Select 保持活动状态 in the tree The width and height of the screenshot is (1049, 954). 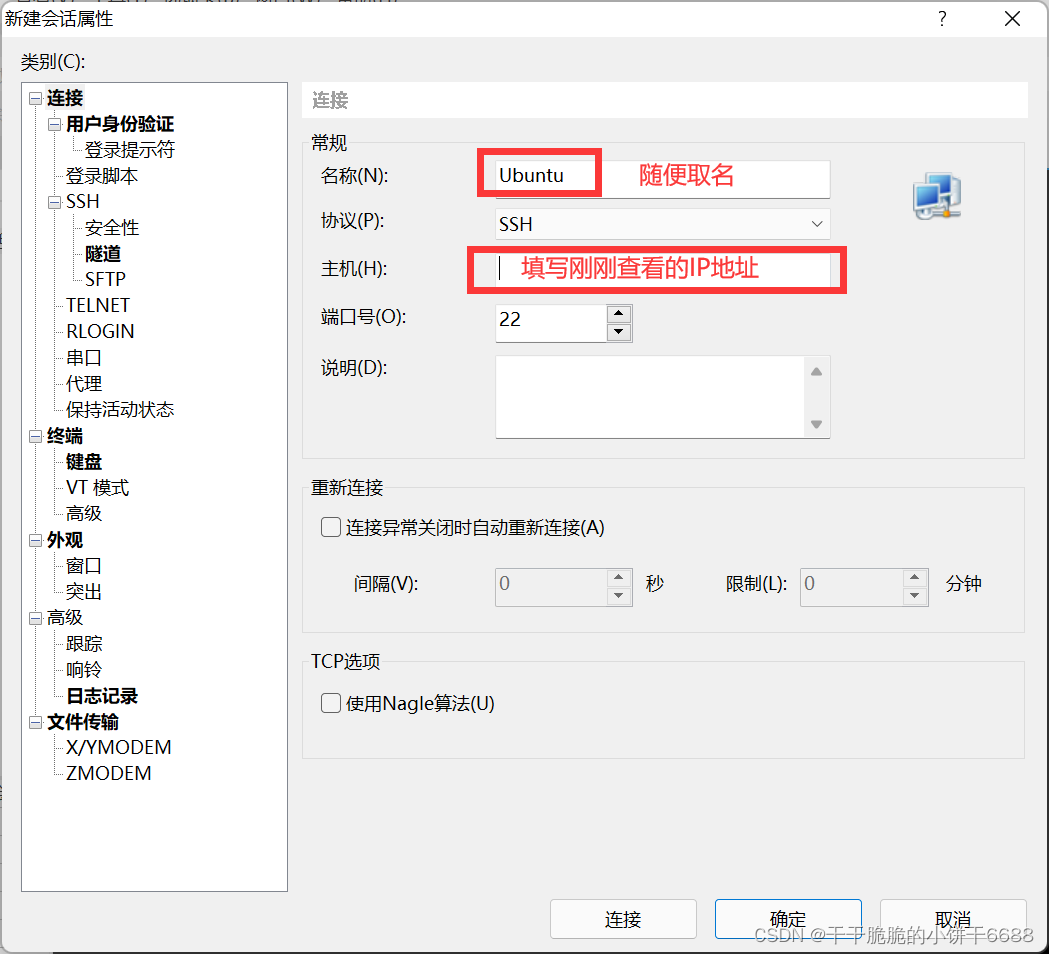120,409
